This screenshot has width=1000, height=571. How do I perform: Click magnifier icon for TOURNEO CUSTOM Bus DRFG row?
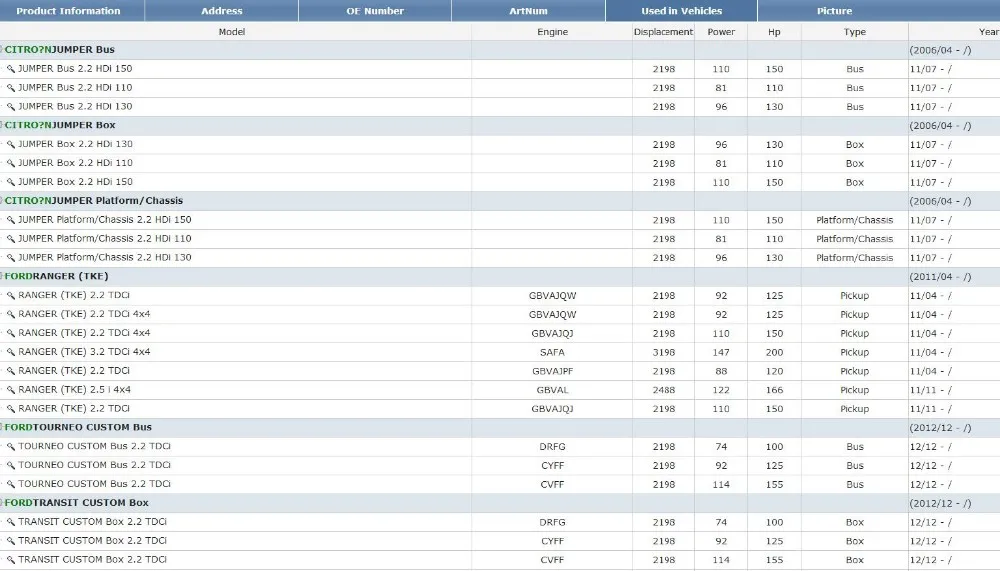(x=11, y=447)
